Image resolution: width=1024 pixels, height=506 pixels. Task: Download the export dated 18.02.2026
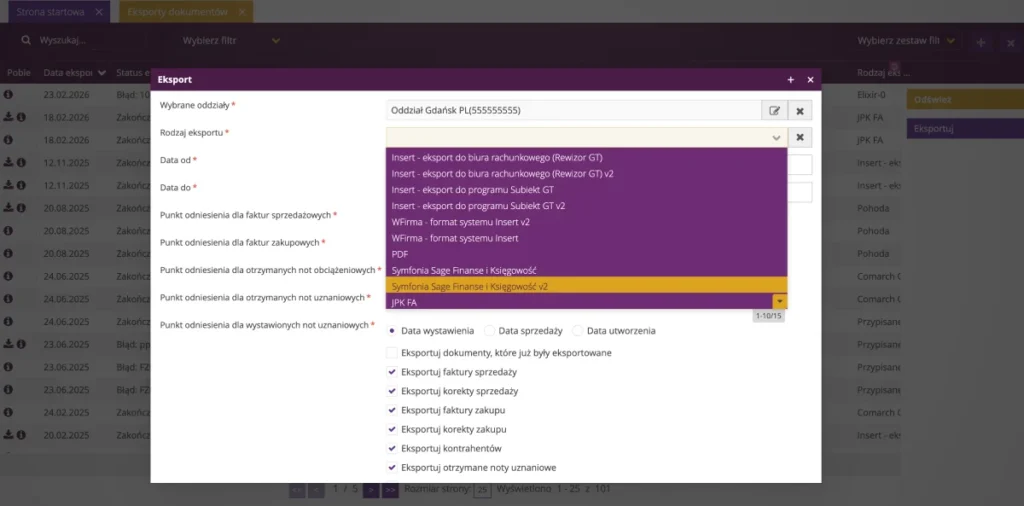tap(8, 117)
